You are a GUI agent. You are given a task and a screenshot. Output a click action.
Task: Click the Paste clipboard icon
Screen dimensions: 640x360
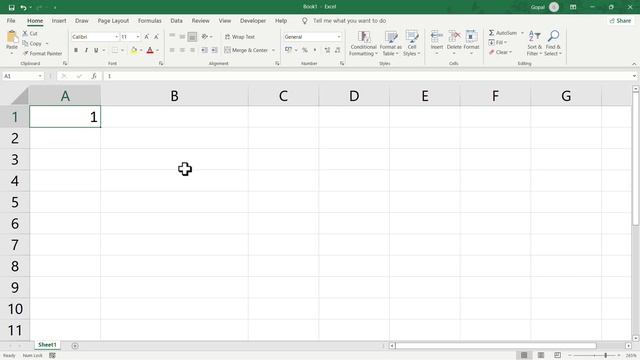(12, 38)
